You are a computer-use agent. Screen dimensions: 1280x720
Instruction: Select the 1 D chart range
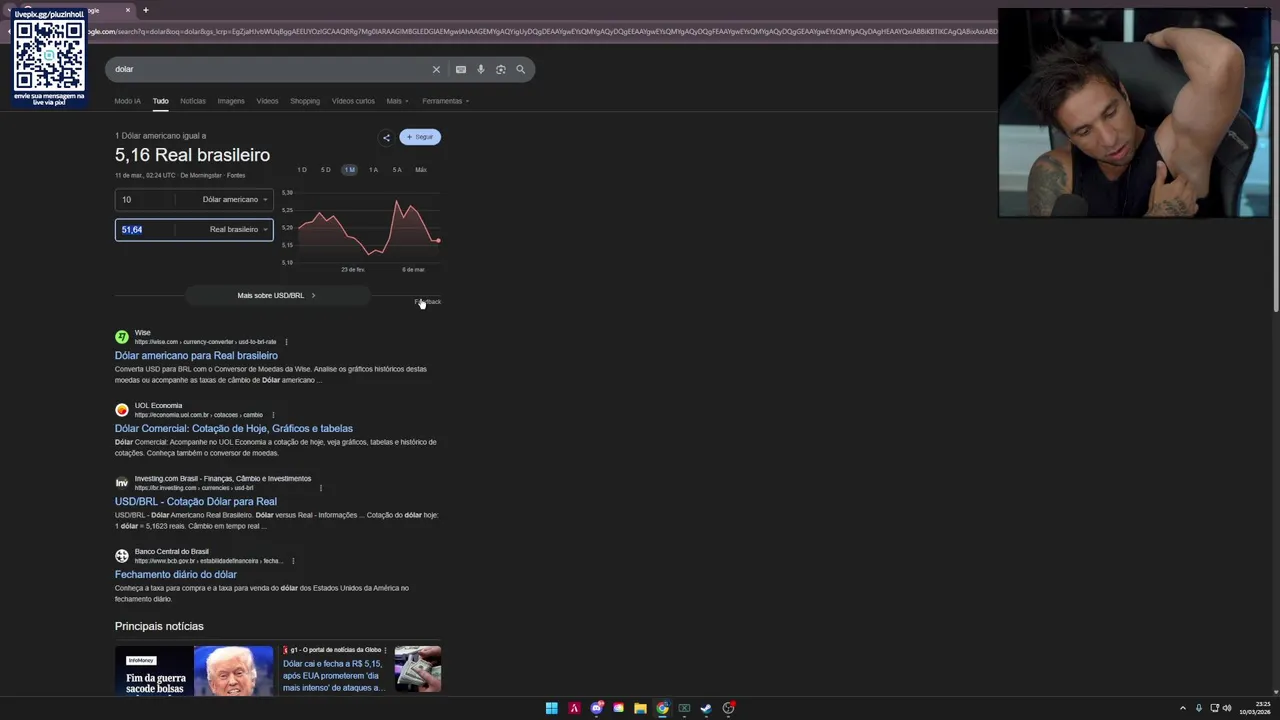302,170
